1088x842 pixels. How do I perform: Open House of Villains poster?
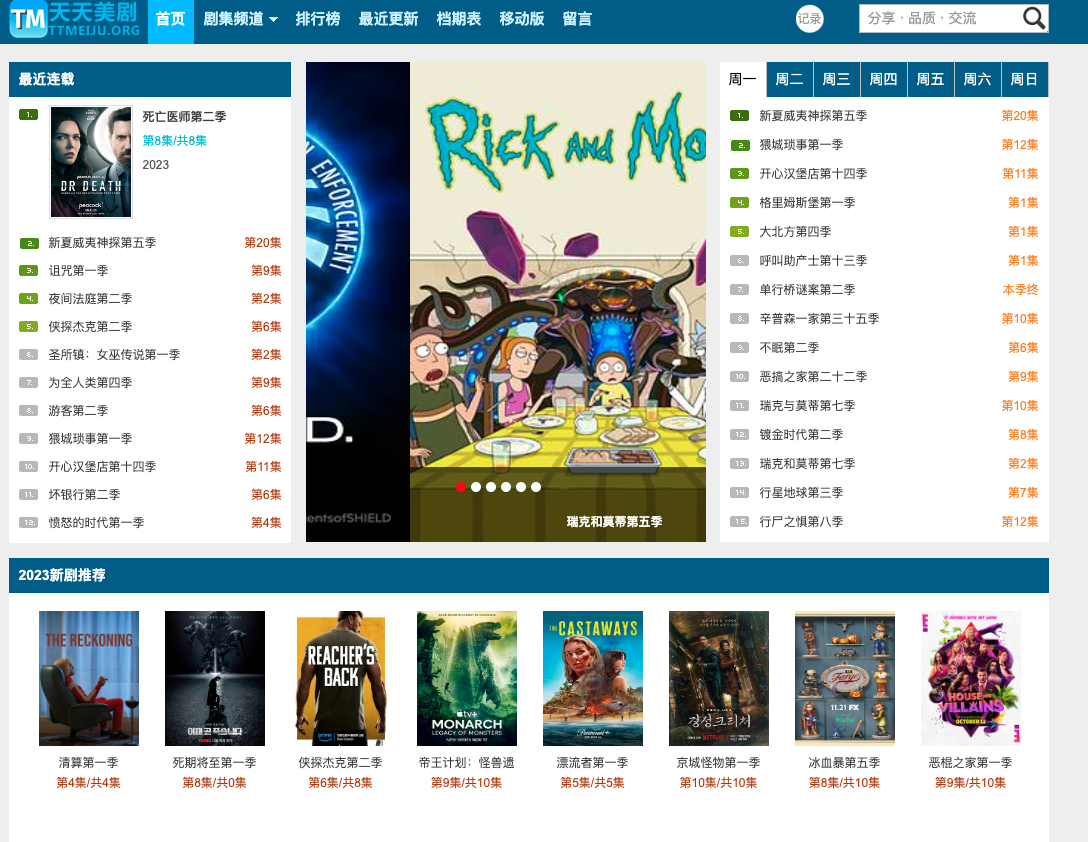point(971,678)
